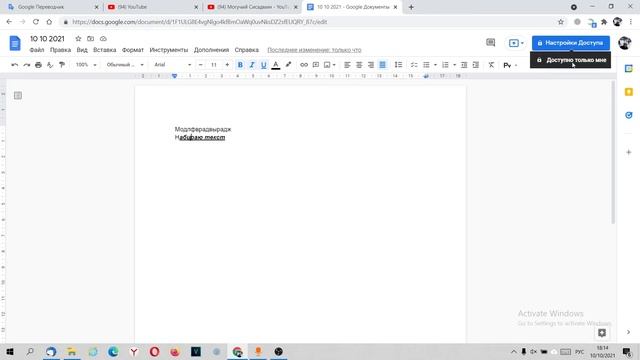Open the Инструменты menu

pos(169,50)
